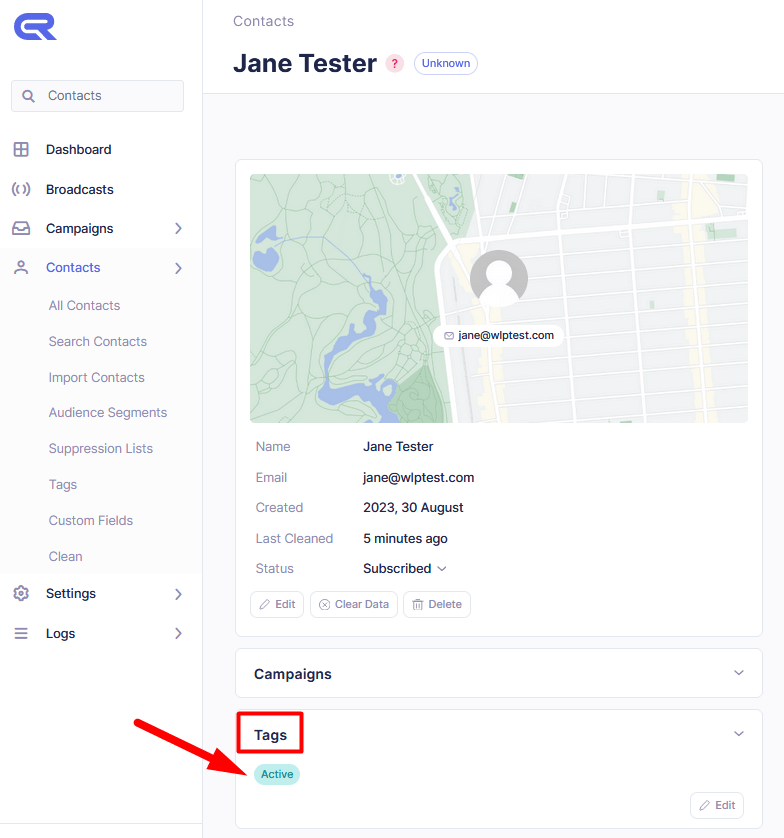Collapse the Contacts sidebar chevron

click(178, 268)
